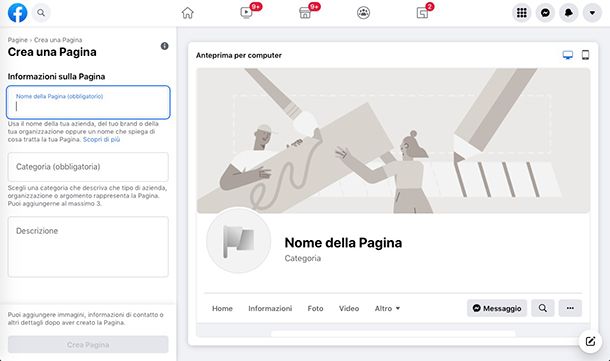The height and width of the screenshot is (361, 610).
Task: Open Messenger in the top bar
Action: point(545,13)
